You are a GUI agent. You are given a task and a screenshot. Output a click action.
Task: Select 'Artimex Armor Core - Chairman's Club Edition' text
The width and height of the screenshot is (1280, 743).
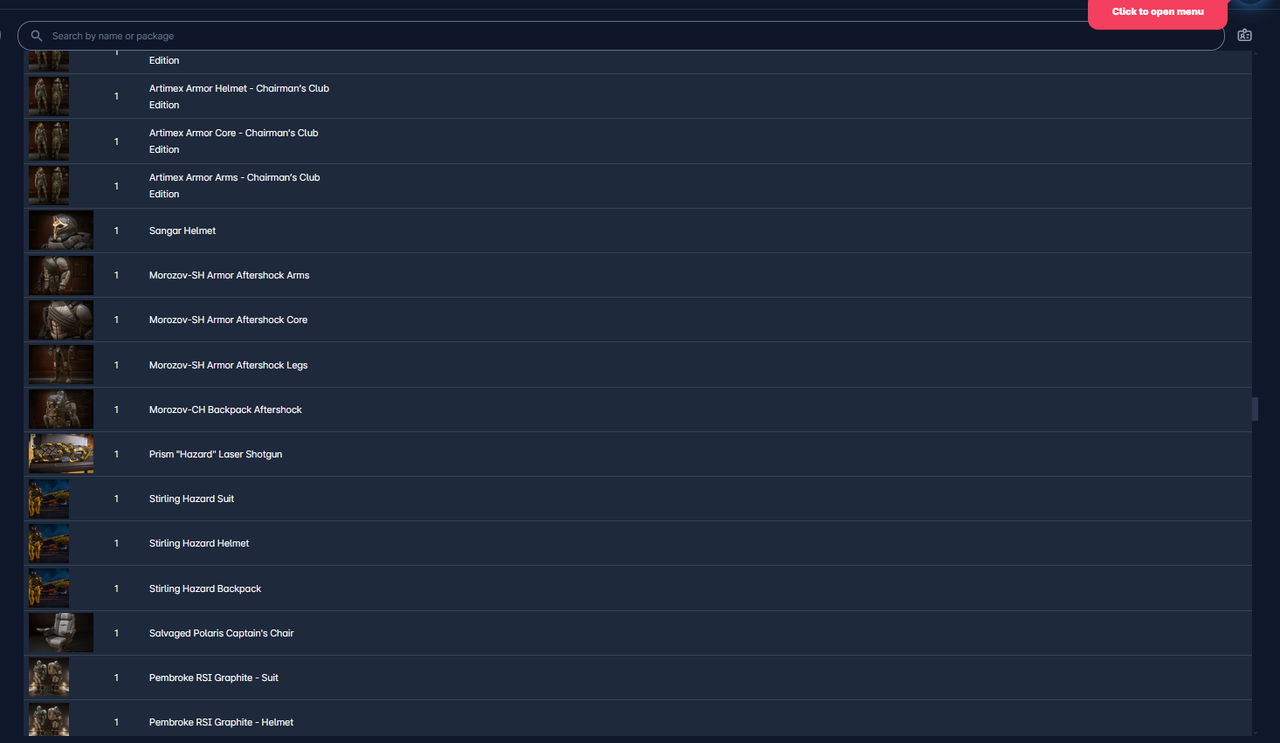[x=234, y=141]
